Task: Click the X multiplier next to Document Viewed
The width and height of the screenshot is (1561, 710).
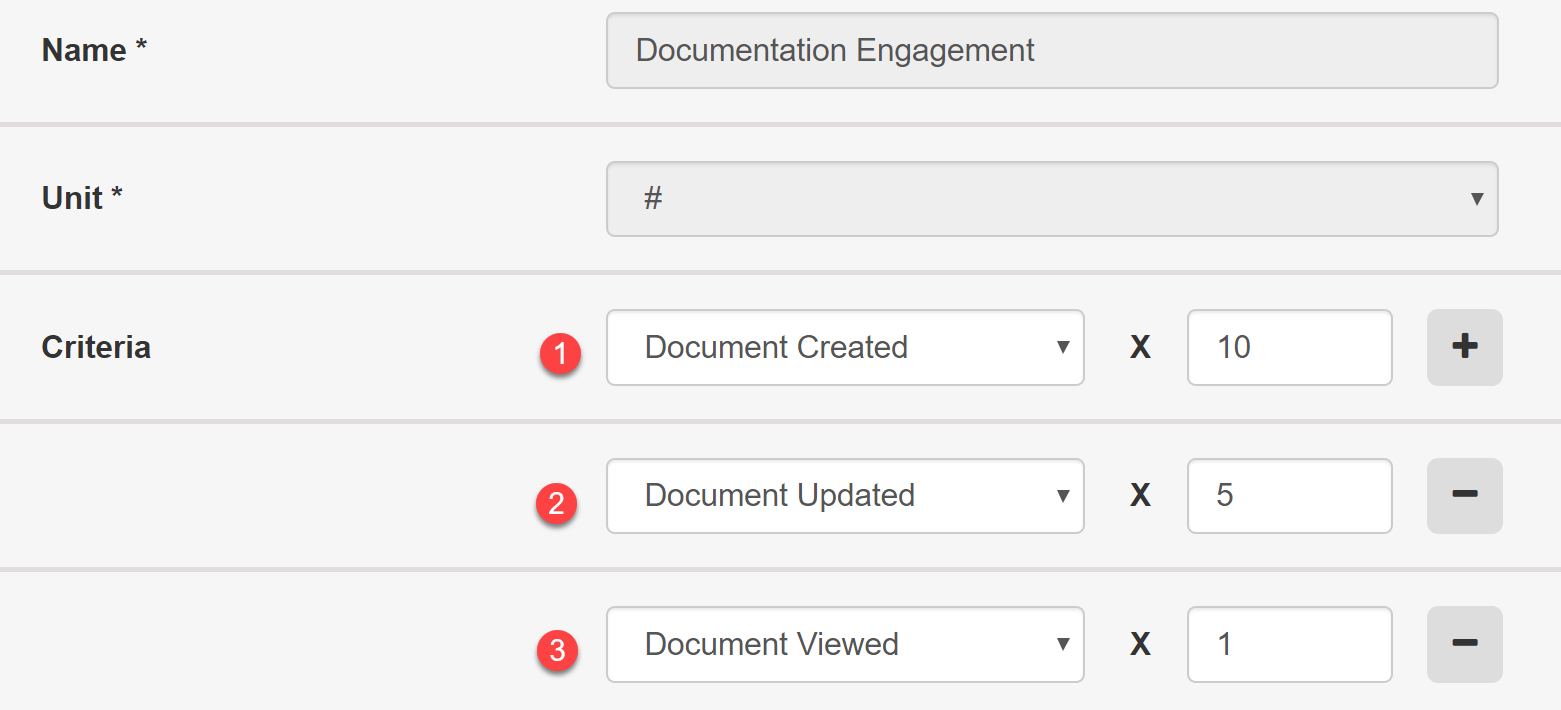Action: click(x=1139, y=644)
